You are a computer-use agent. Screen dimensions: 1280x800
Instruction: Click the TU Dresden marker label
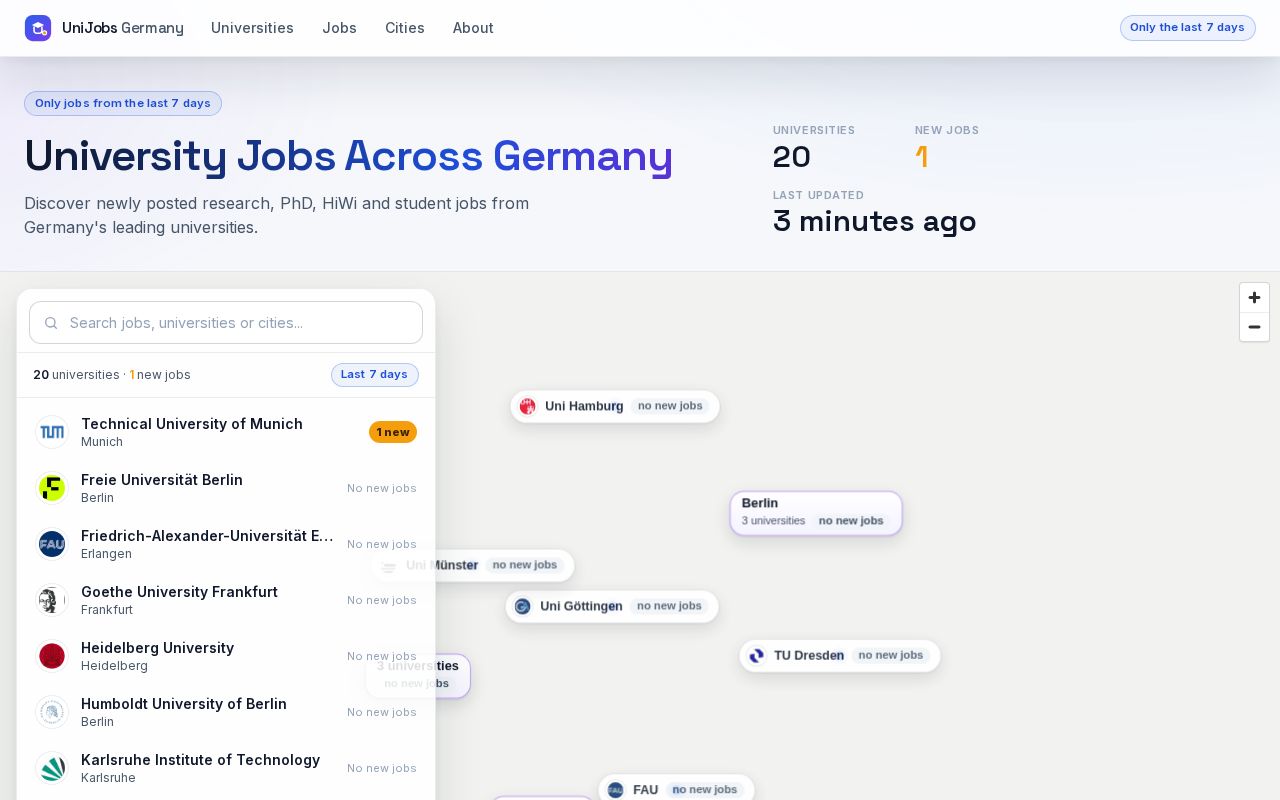tap(809, 656)
